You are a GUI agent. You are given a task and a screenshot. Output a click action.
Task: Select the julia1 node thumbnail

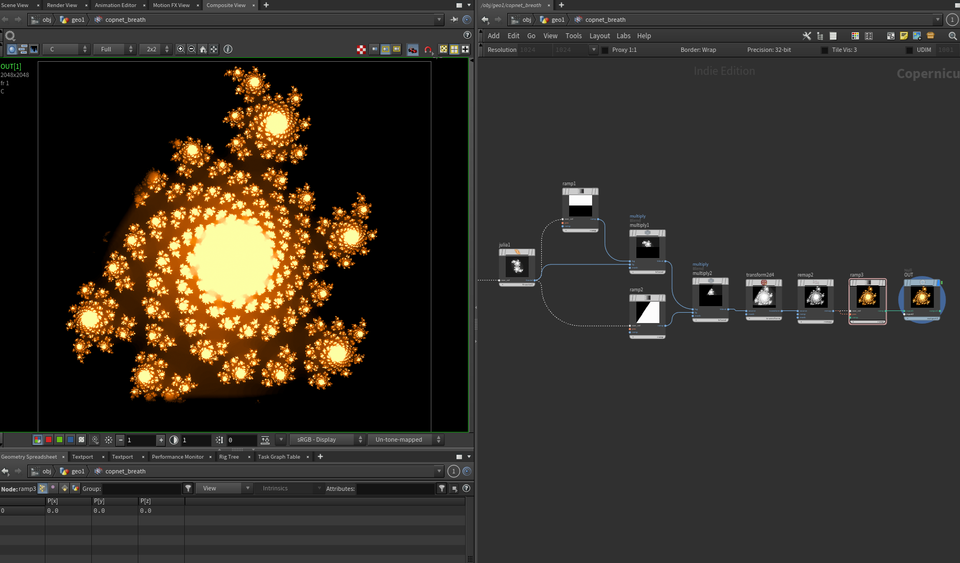pos(517,267)
